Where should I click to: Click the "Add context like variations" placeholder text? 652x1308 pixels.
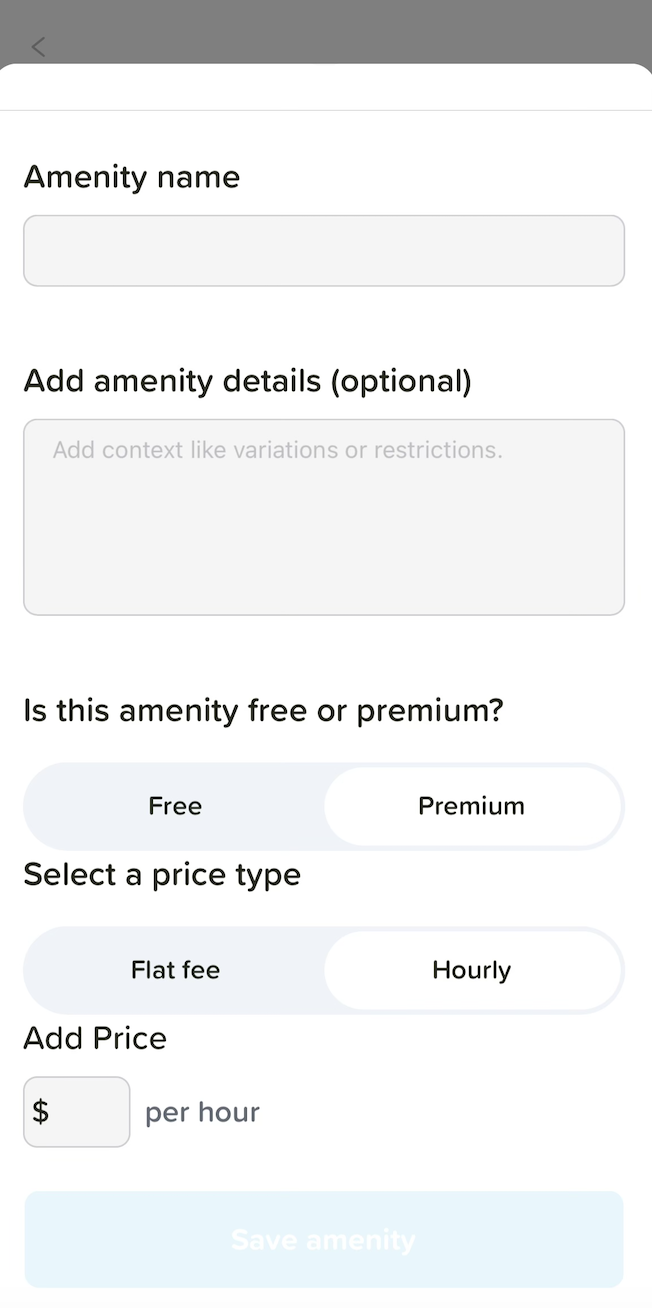coord(277,450)
